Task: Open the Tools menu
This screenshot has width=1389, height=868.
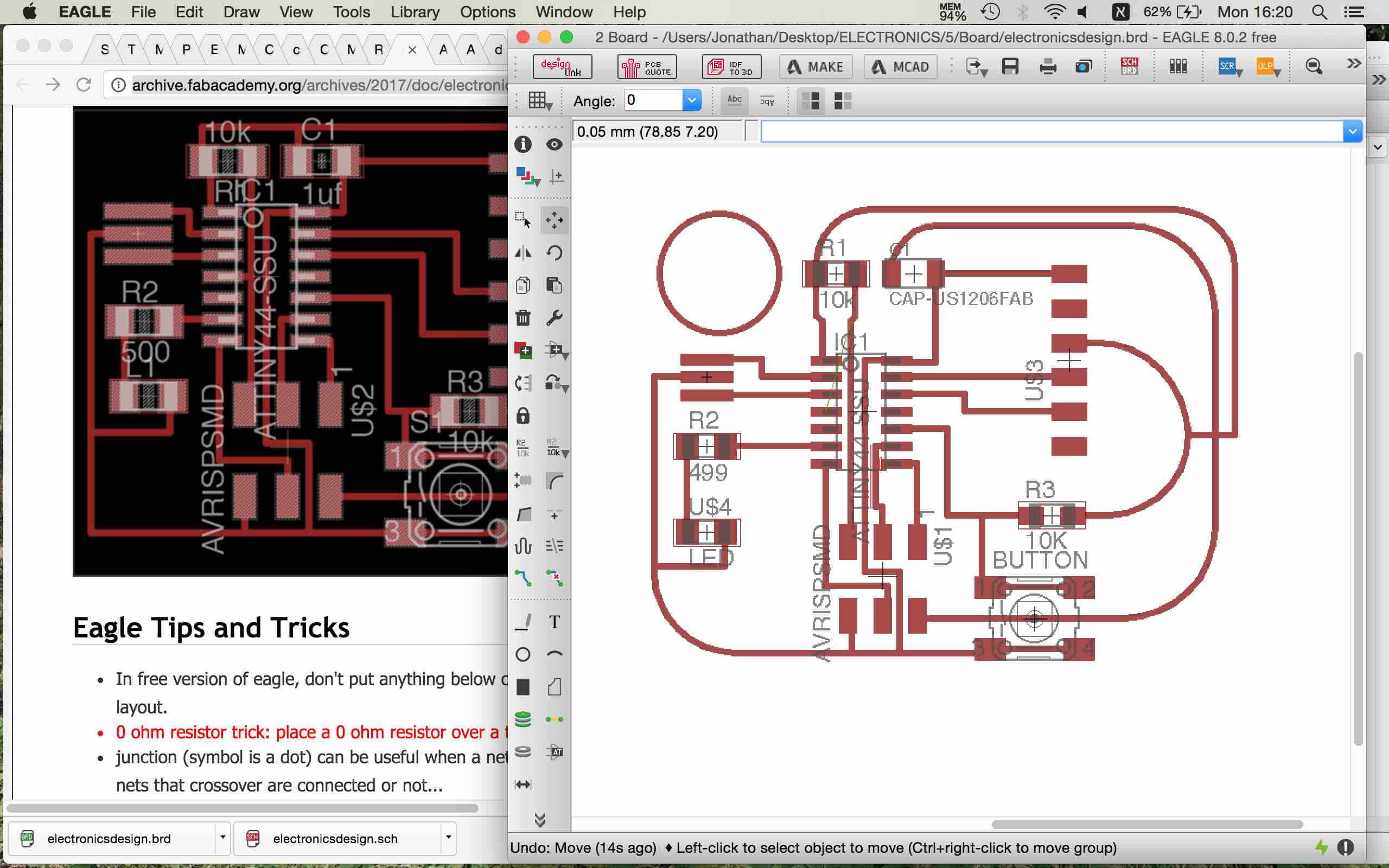Action: [x=351, y=12]
